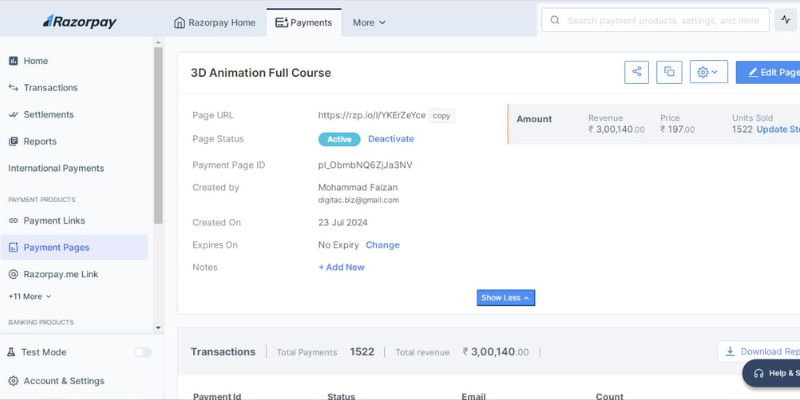Image resolution: width=800 pixels, height=400 pixels.
Task: Click the share icon button
Action: click(636, 72)
